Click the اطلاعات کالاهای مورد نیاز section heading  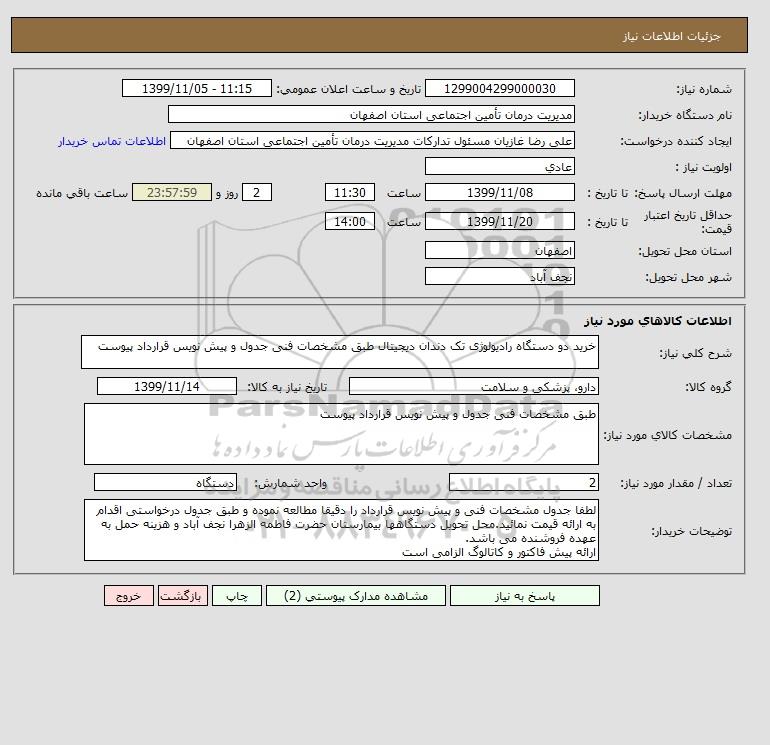coord(658,321)
